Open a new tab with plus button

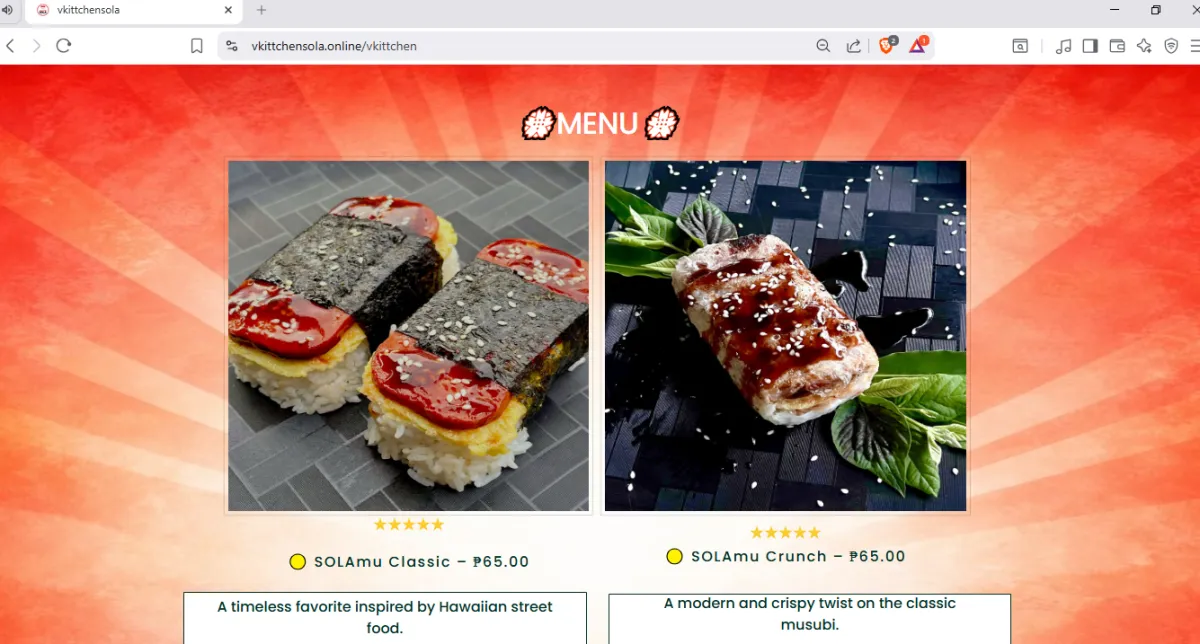pos(262,10)
